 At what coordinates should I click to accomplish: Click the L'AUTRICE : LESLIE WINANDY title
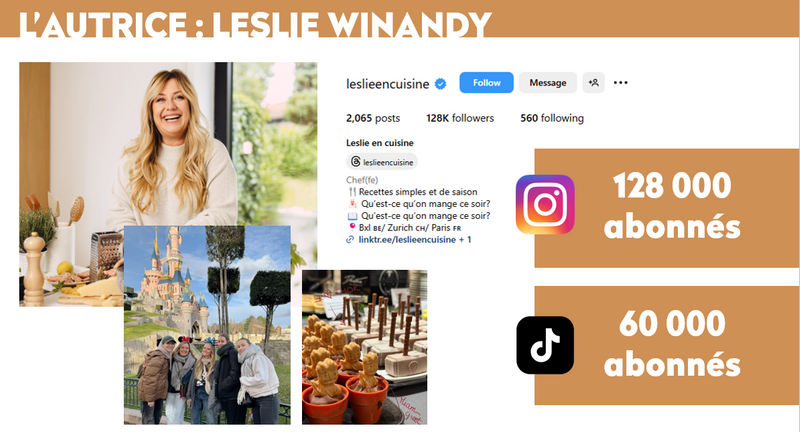tap(255, 24)
